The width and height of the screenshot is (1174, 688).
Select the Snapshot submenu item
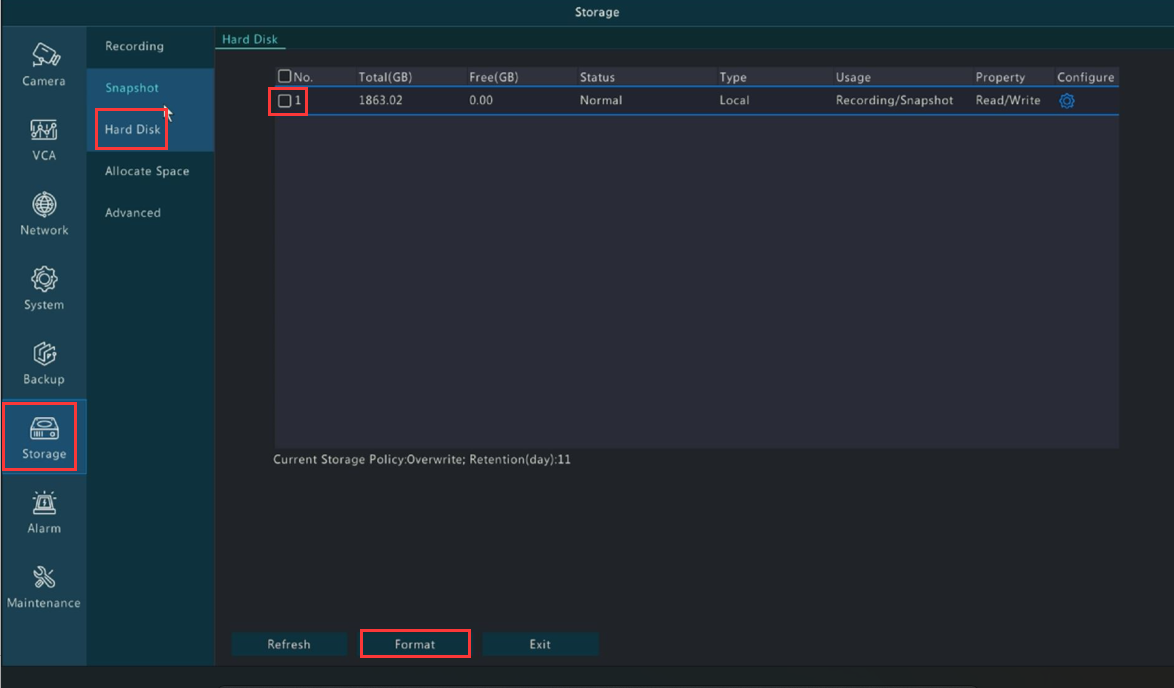pos(132,88)
